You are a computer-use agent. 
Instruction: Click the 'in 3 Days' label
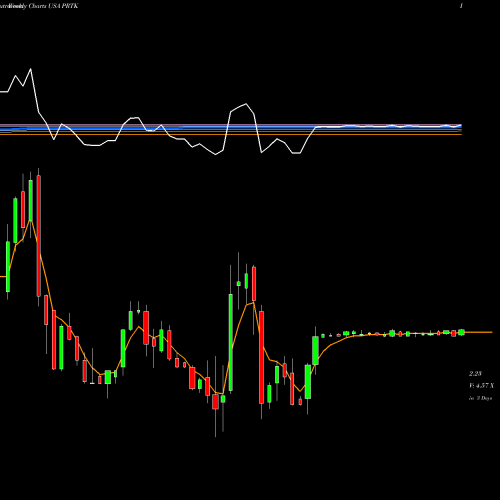(x=480, y=398)
